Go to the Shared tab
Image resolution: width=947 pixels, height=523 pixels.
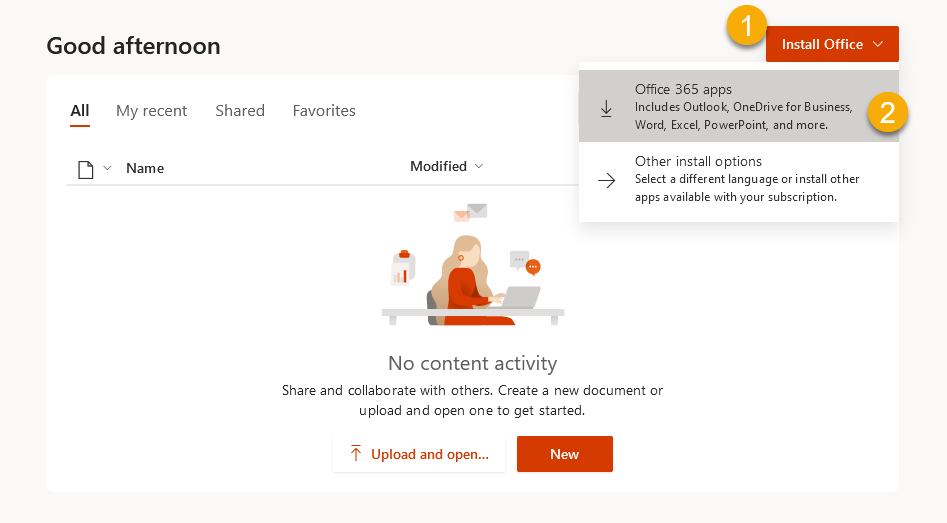click(x=240, y=111)
